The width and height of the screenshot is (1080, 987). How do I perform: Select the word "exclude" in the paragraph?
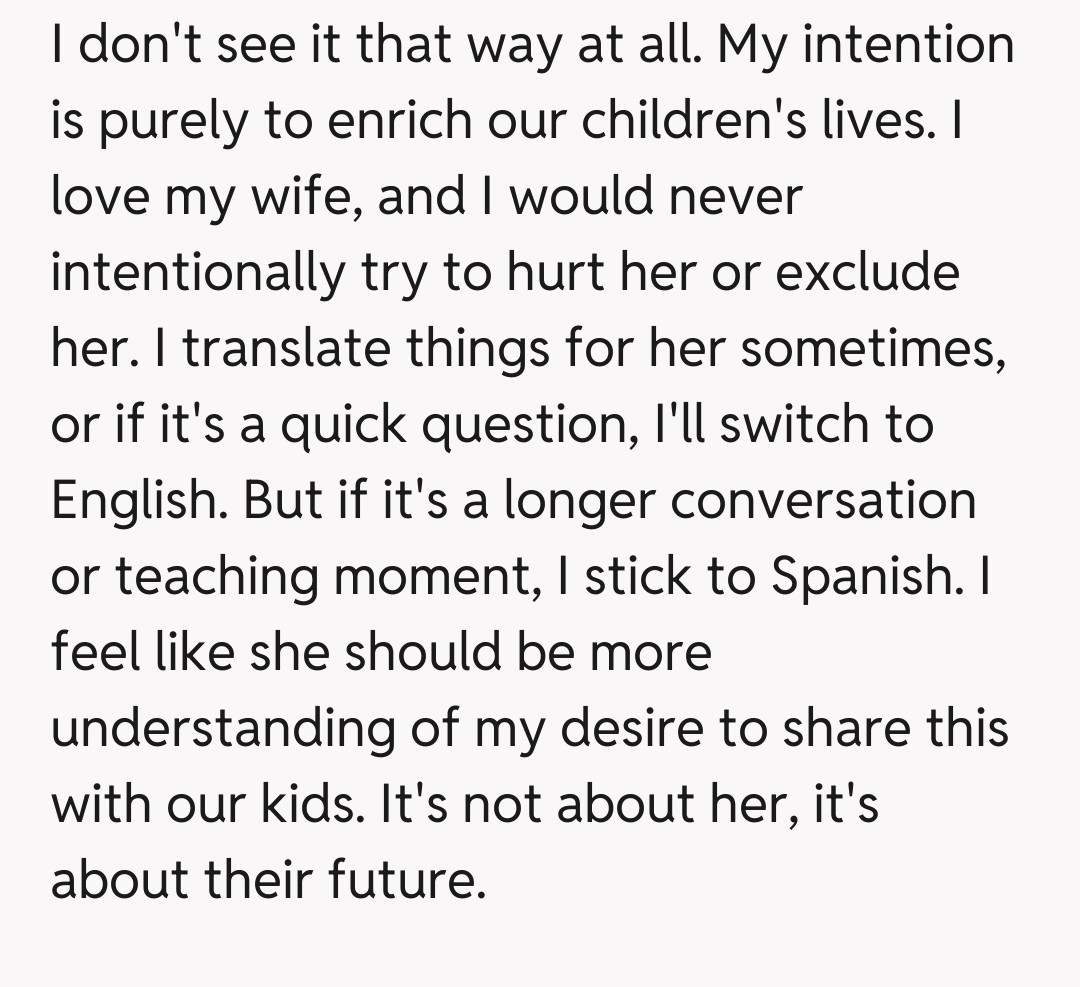point(867,274)
